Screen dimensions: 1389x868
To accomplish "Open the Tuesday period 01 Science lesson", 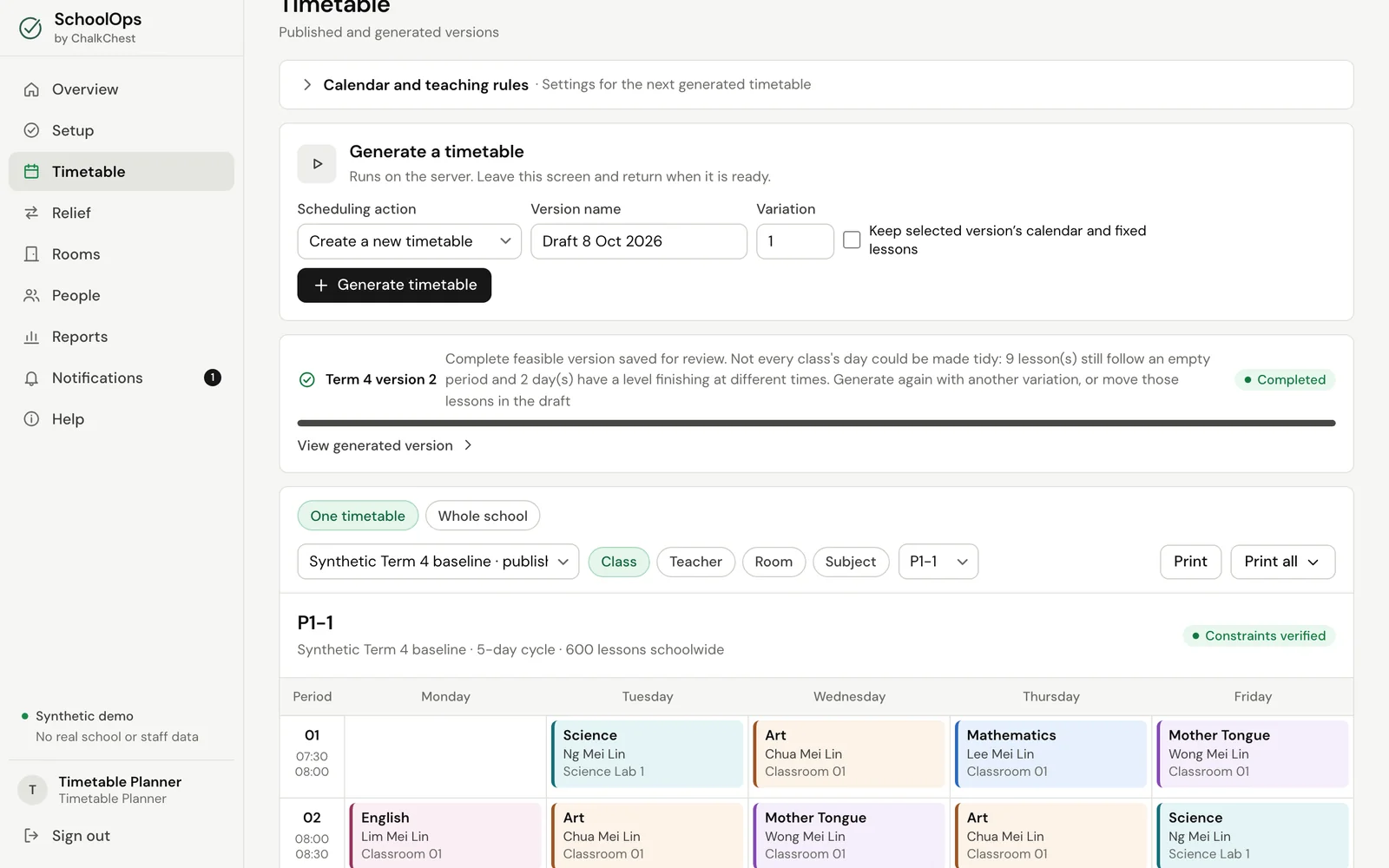I will [x=647, y=753].
